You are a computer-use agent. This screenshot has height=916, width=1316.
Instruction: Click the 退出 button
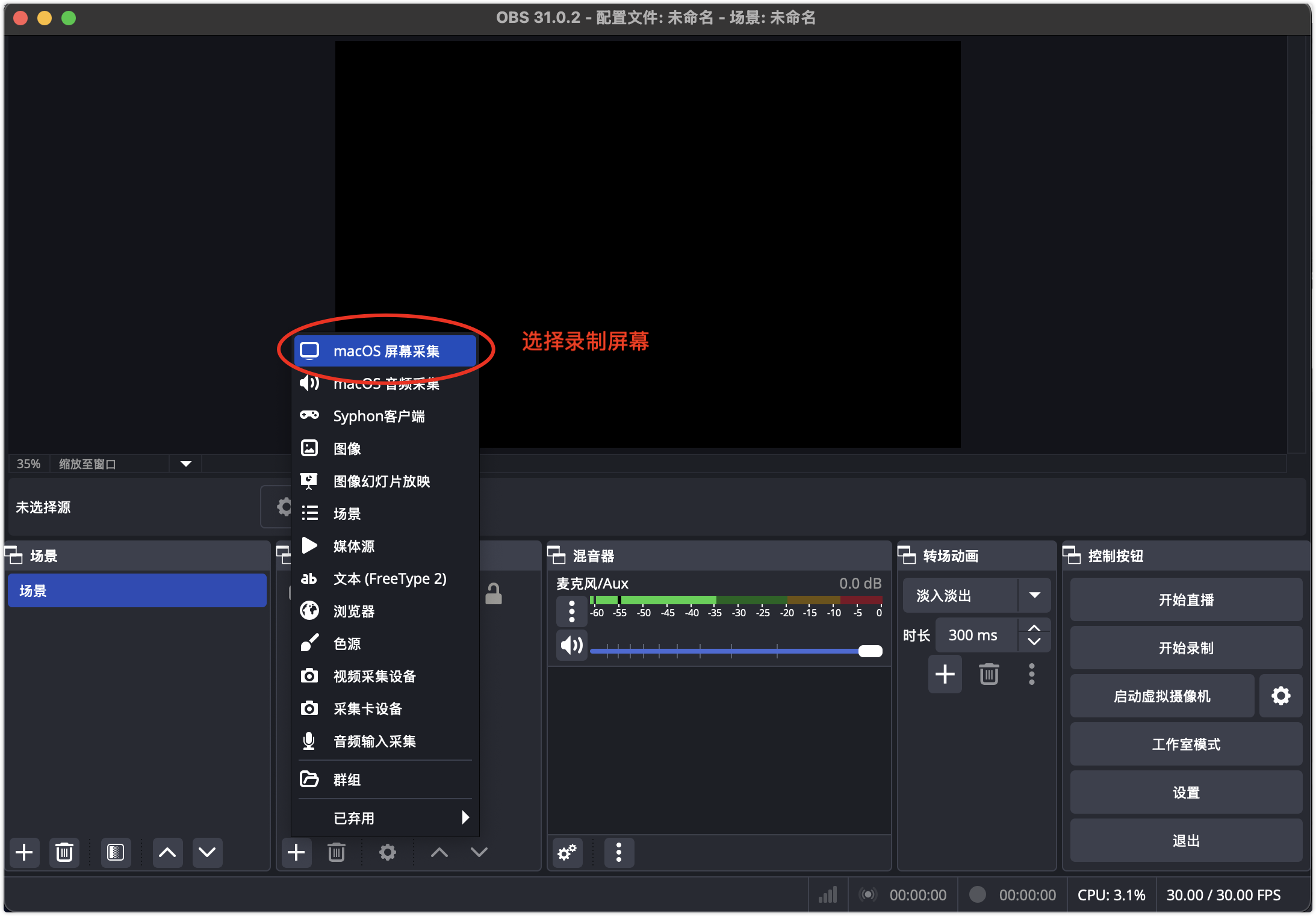pyautogui.click(x=1186, y=840)
